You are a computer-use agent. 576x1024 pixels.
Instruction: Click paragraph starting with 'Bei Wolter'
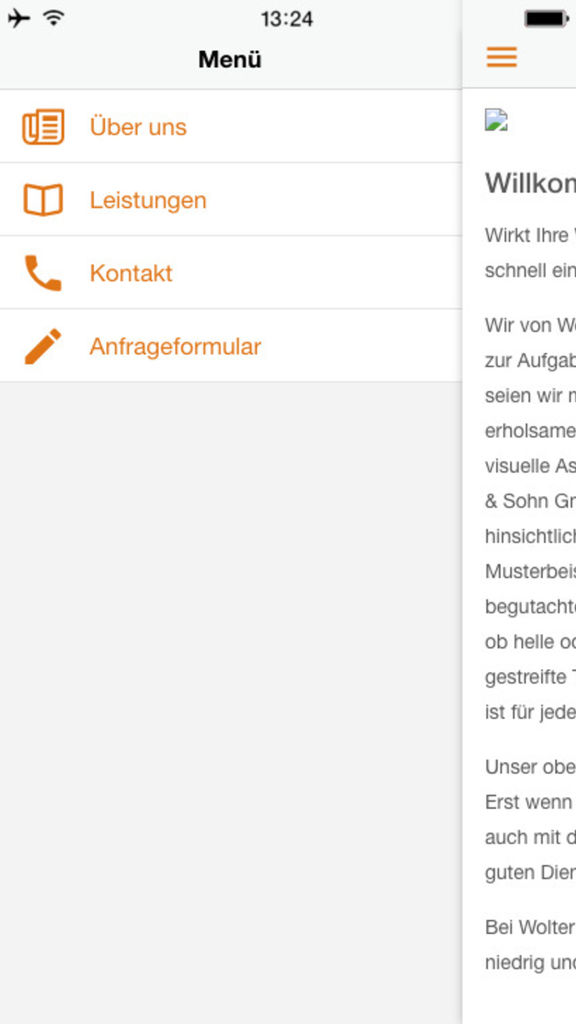click(530, 945)
